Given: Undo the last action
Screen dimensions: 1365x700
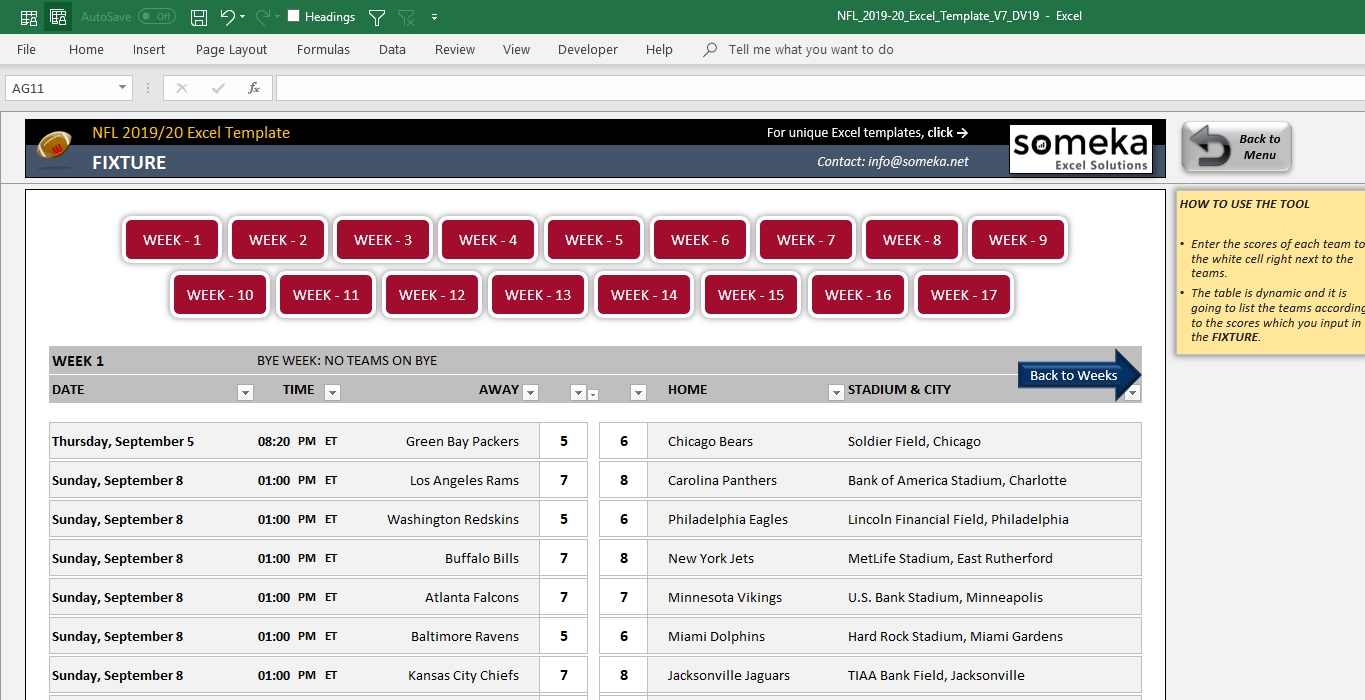Looking at the screenshot, I should click(x=227, y=17).
